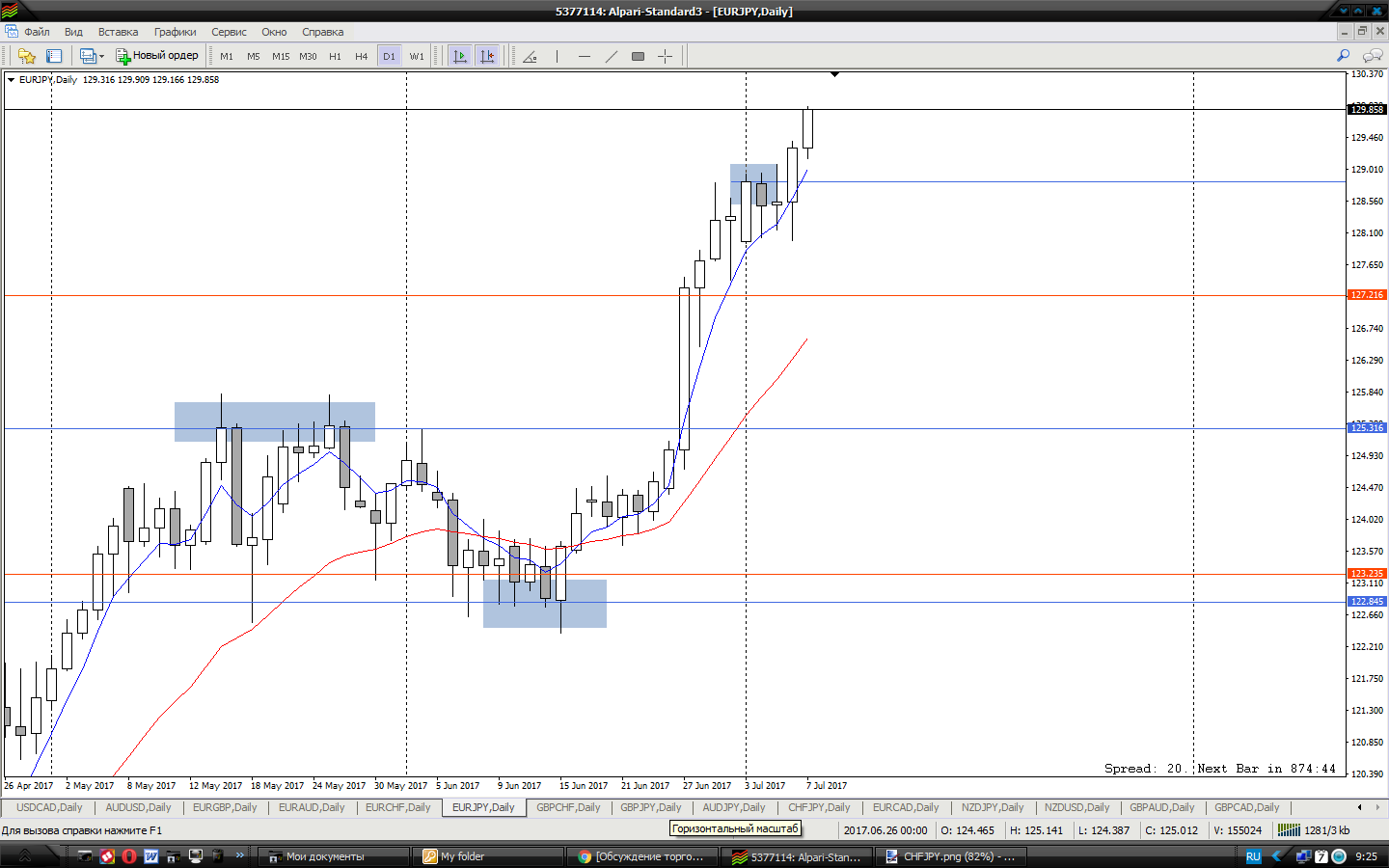Viewport: 1389px width, 868px height.
Task: Select the small blue rectangle near 129.010
Action: point(753,184)
